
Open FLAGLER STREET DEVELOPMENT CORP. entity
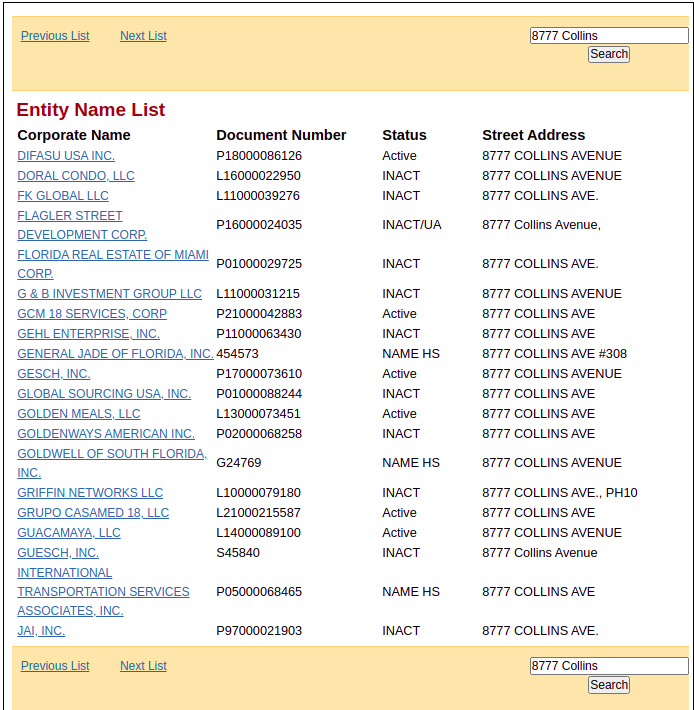coord(82,225)
